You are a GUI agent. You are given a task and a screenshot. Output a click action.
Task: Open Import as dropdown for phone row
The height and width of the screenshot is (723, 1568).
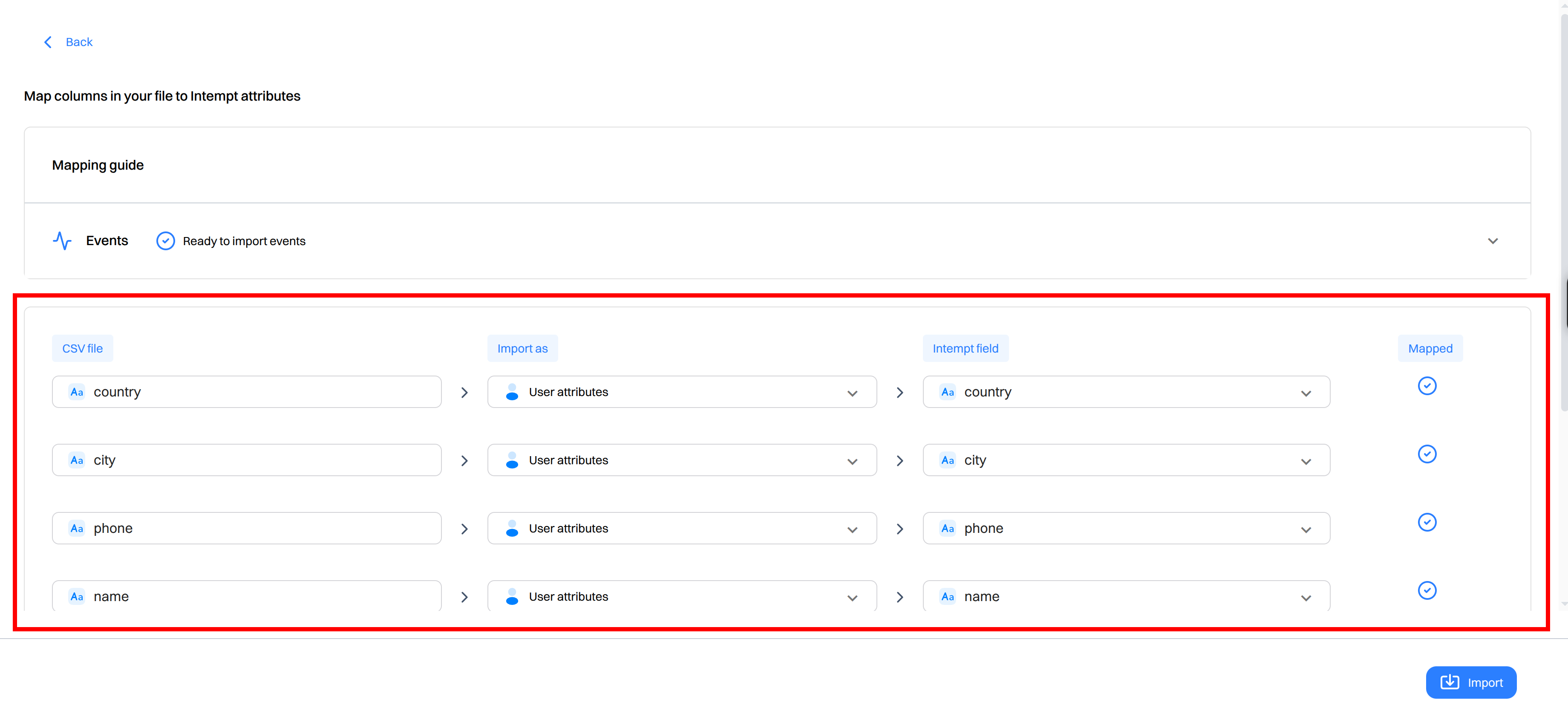tap(682, 528)
